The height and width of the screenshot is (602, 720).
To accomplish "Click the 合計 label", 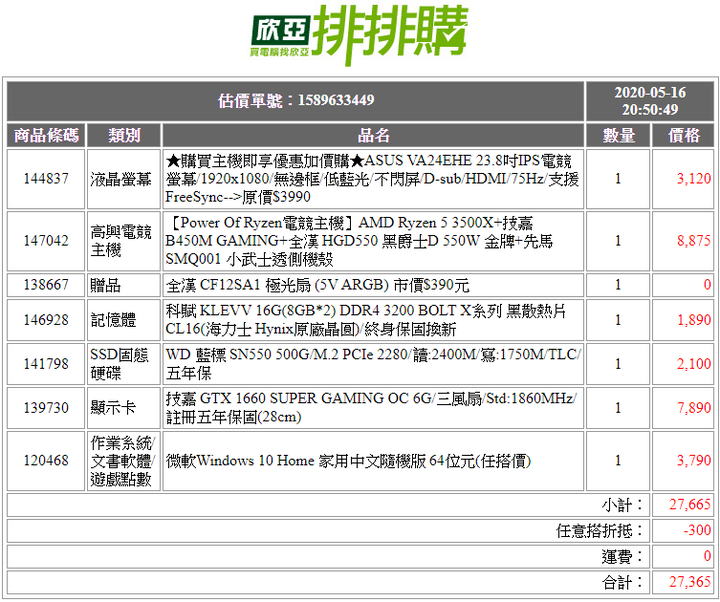I will (x=622, y=583).
